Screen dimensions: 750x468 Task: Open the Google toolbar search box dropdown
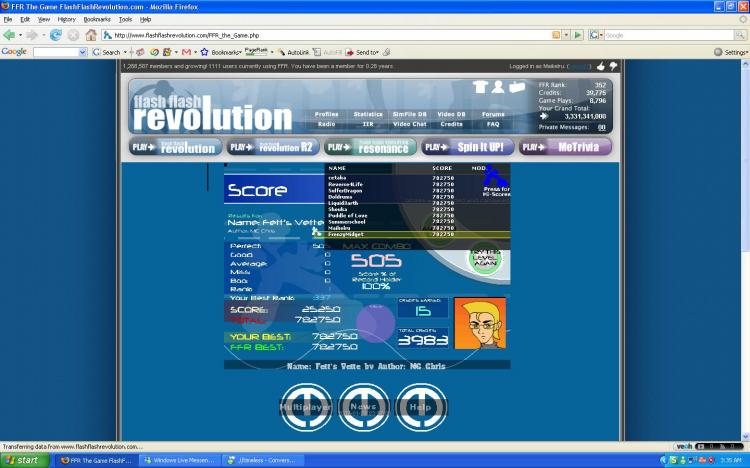click(83, 52)
